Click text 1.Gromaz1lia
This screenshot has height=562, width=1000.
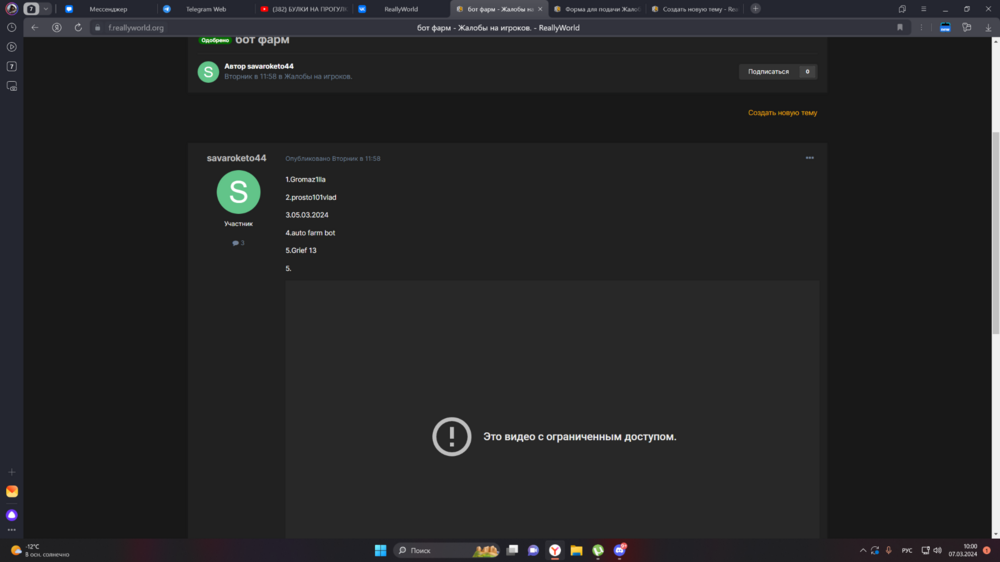pos(305,180)
